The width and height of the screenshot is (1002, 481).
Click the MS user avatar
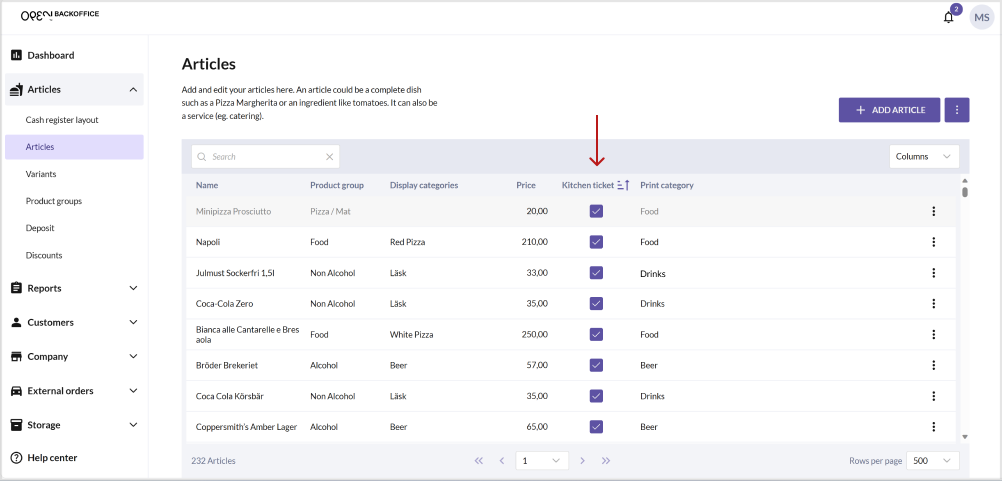click(982, 17)
